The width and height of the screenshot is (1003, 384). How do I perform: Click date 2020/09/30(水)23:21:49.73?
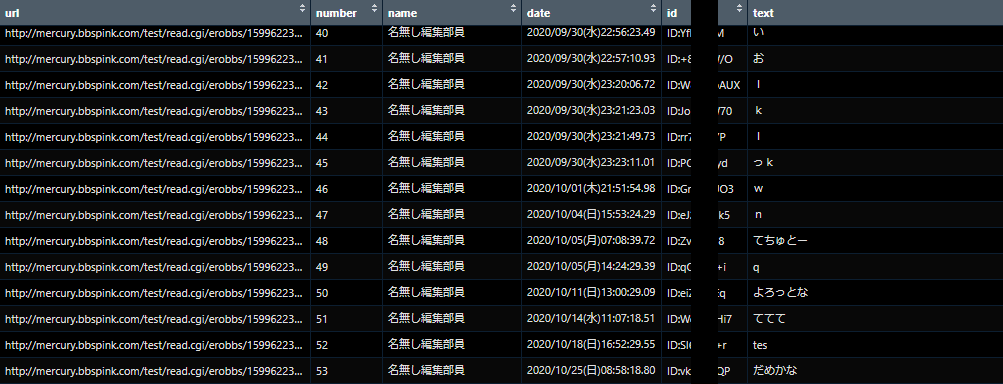(591, 136)
